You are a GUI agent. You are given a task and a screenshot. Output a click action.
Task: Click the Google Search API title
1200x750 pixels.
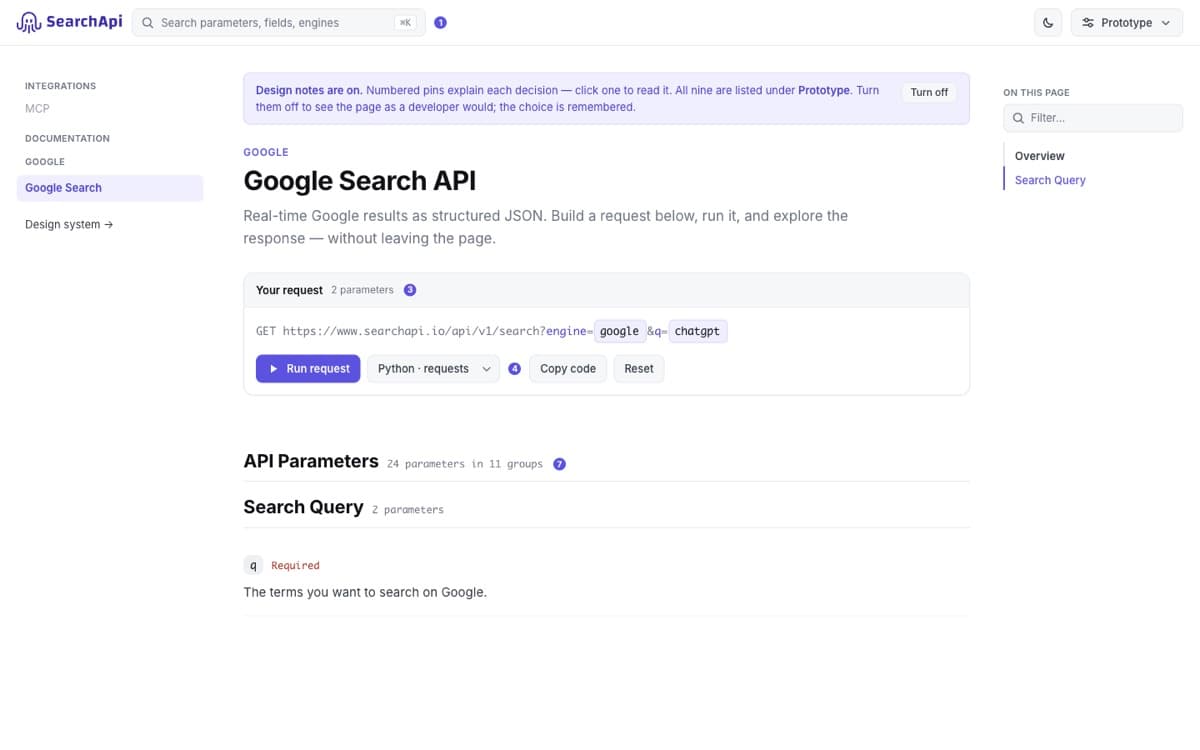360,181
